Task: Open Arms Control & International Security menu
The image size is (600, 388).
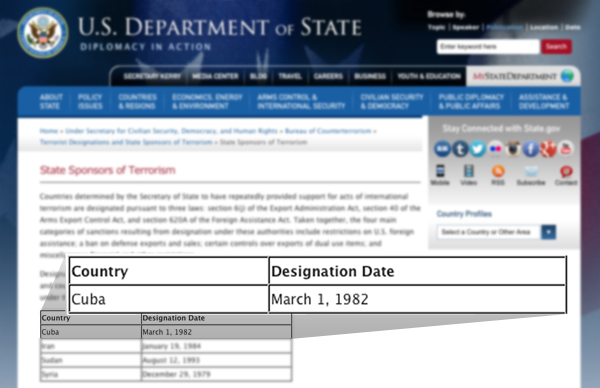Action: click(301, 101)
